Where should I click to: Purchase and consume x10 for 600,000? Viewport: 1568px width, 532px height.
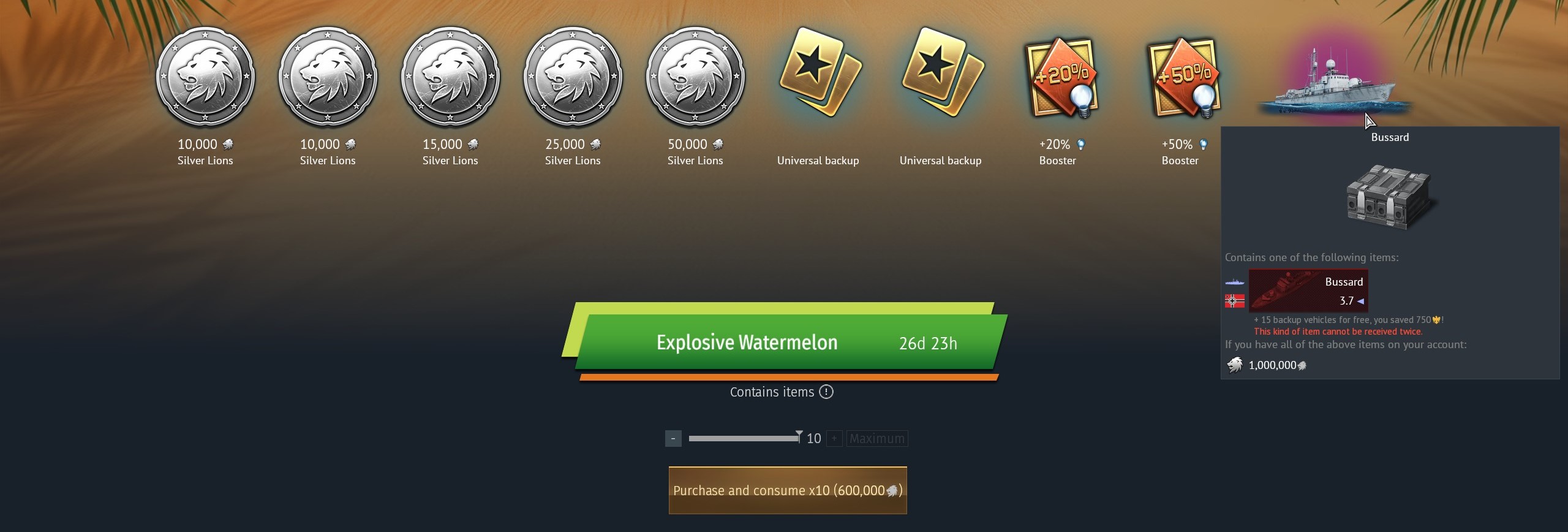click(788, 490)
